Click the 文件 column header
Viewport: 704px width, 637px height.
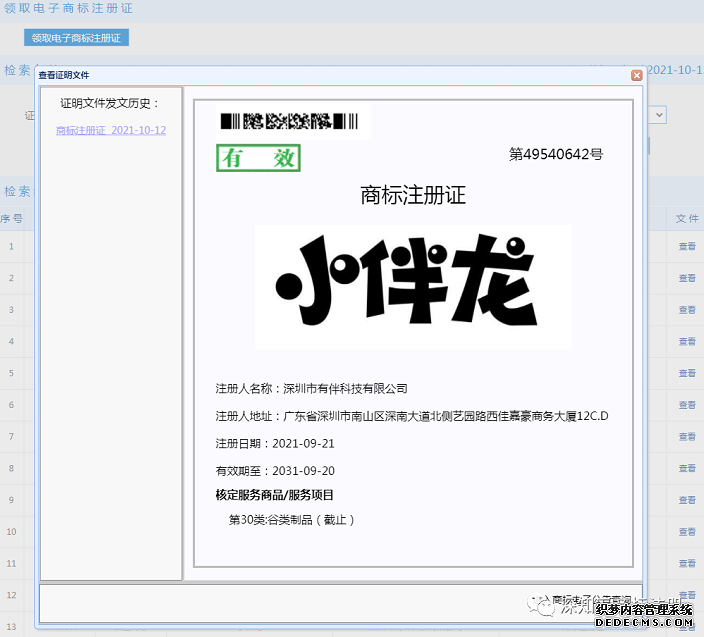point(687,219)
